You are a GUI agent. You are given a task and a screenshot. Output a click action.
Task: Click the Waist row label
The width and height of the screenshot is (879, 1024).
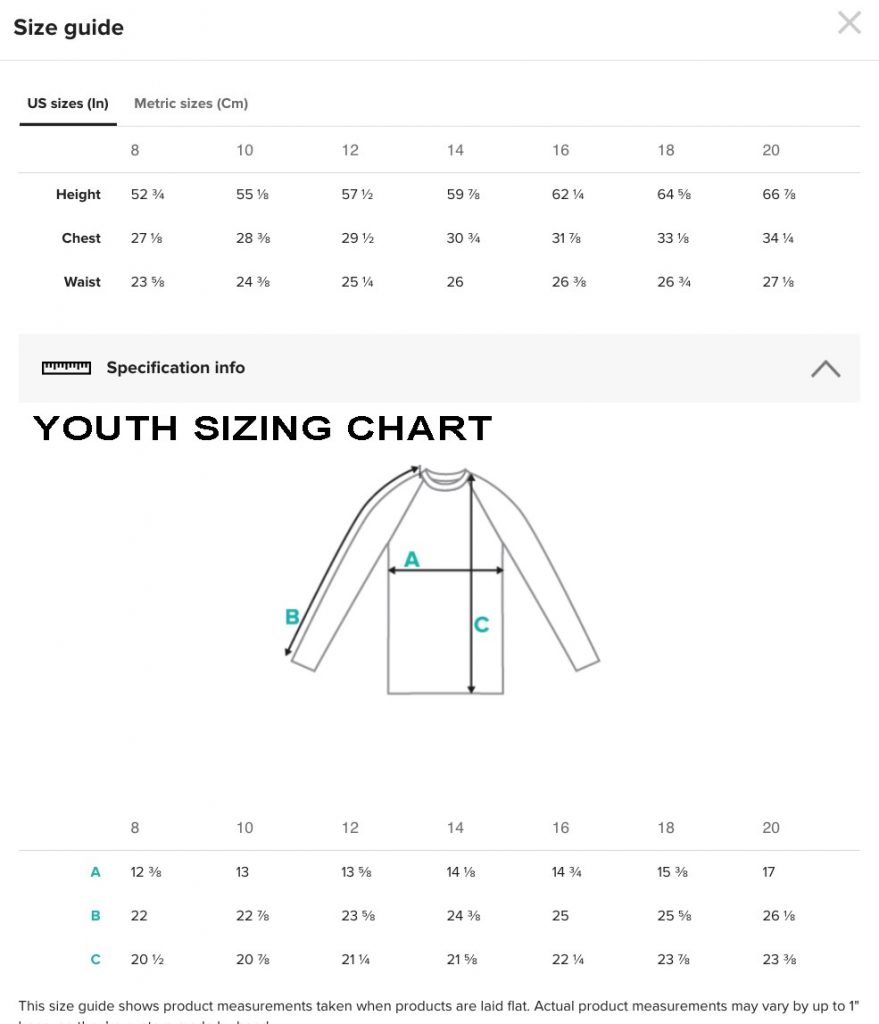82,281
